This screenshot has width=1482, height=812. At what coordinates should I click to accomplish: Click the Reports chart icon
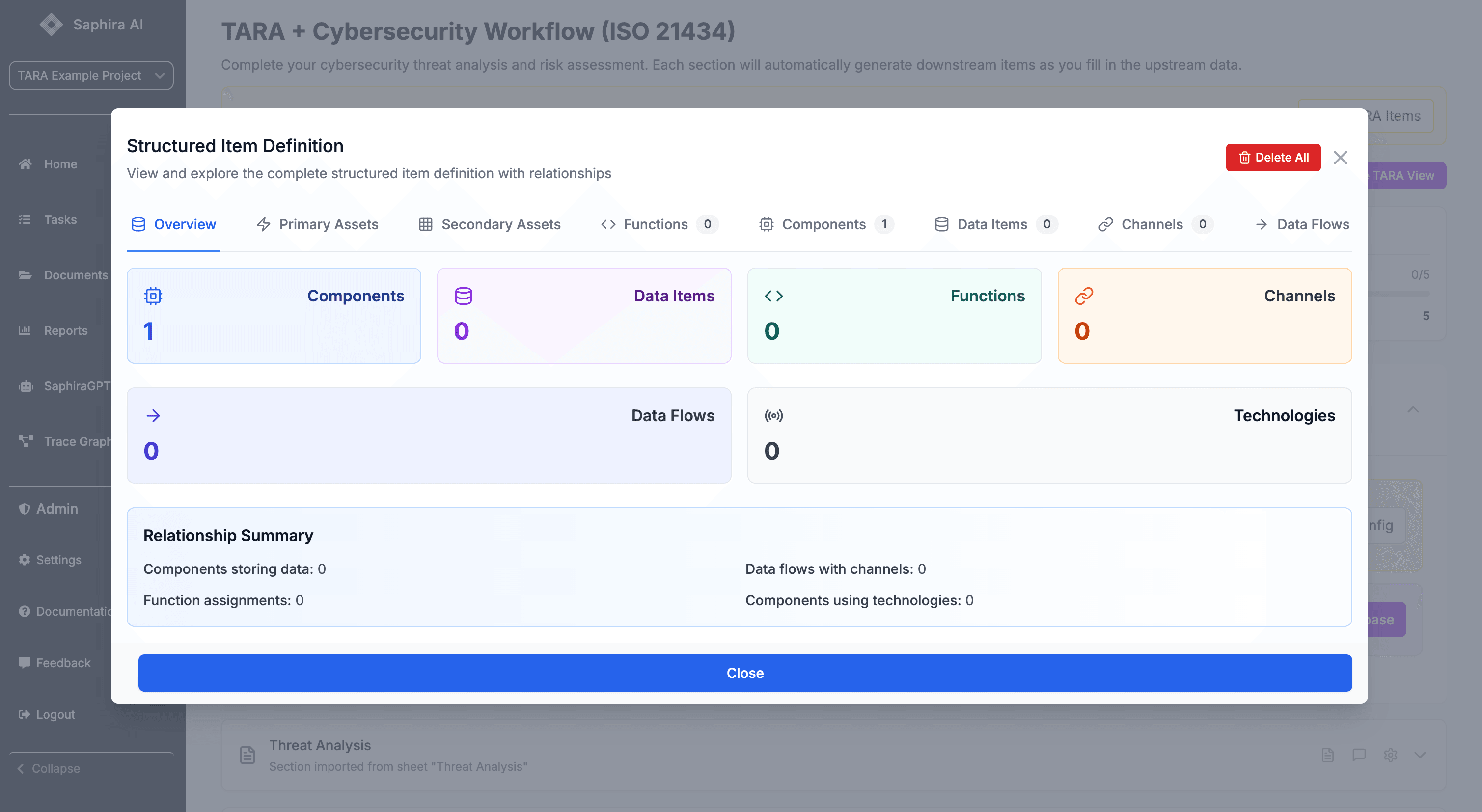(x=25, y=330)
